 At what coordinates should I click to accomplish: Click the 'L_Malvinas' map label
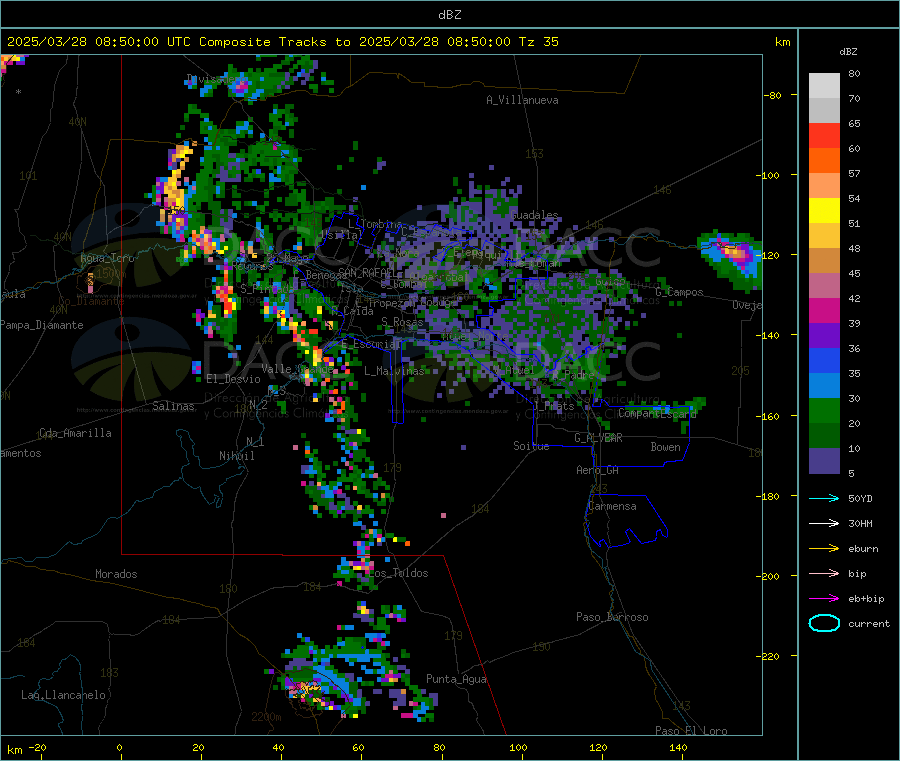click(x=394, y=371)
